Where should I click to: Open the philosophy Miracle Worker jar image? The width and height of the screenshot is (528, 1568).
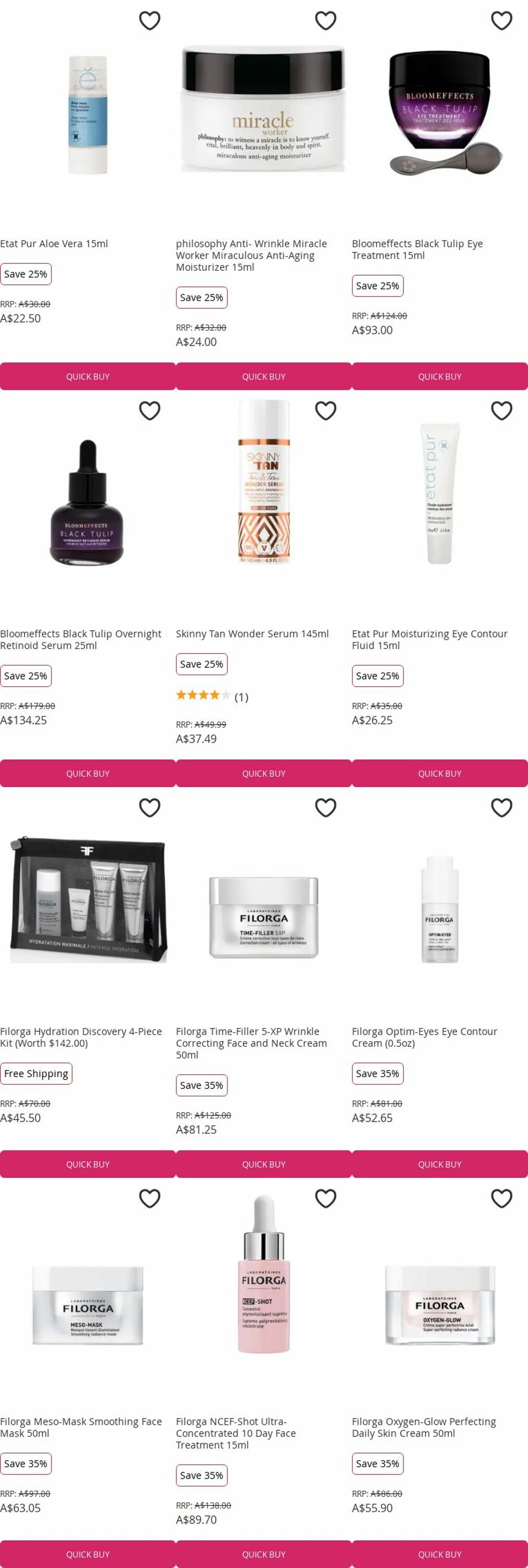(x=263, y=110)
